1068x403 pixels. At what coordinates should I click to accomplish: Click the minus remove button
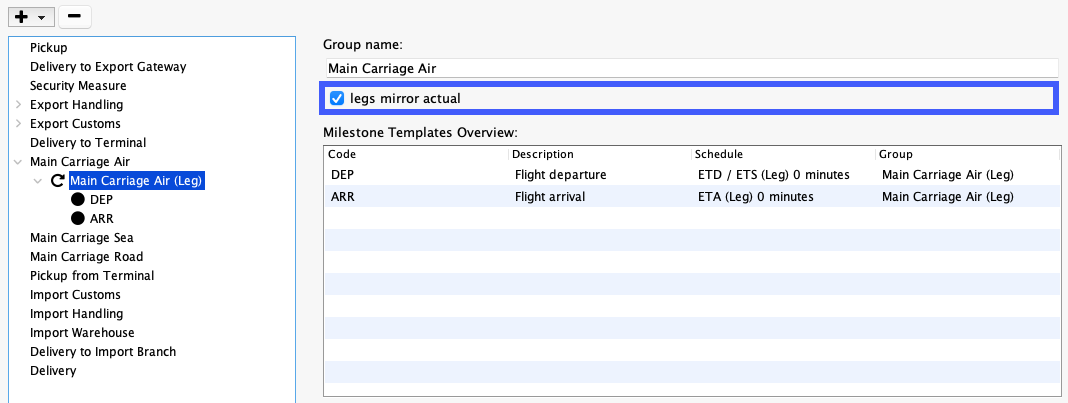75,16
